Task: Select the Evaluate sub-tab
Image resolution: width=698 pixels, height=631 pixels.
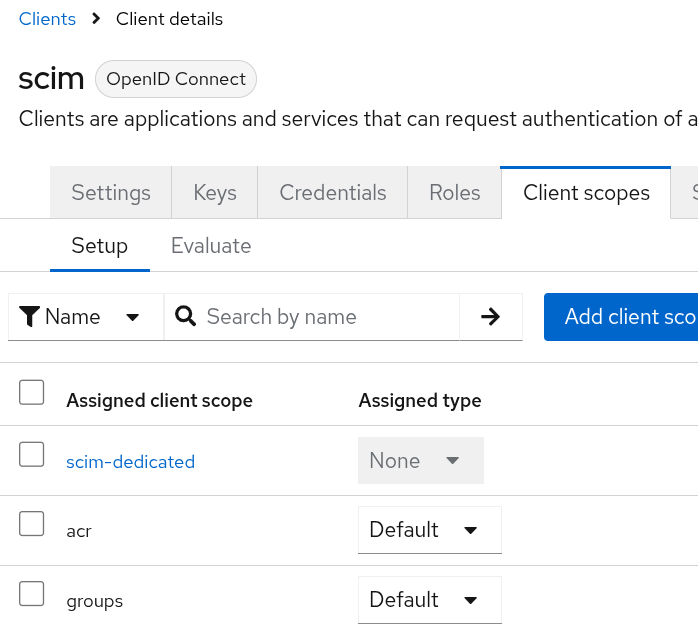Action: (211, 246)
